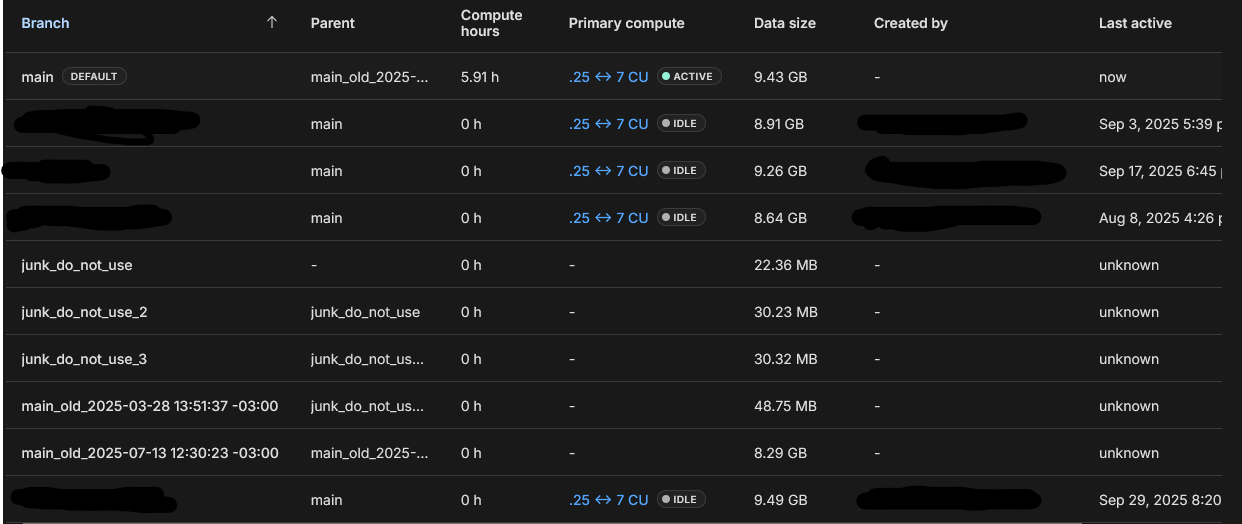The width and height of the screenshot is (1242, 524).
Task: Open branch main_old_2025-03-28 13:51:37
Action: click(150, 406)
